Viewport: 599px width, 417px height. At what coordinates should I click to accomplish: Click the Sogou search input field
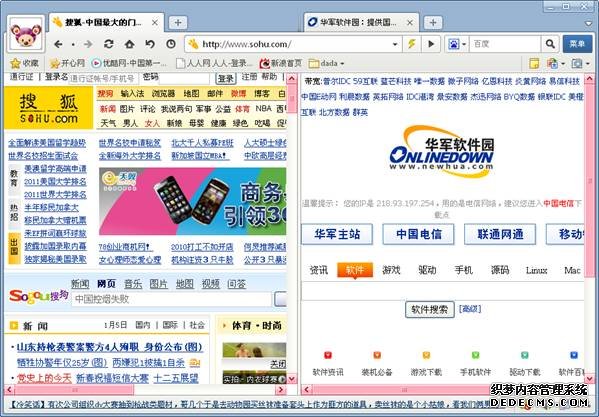coord(171,299)
